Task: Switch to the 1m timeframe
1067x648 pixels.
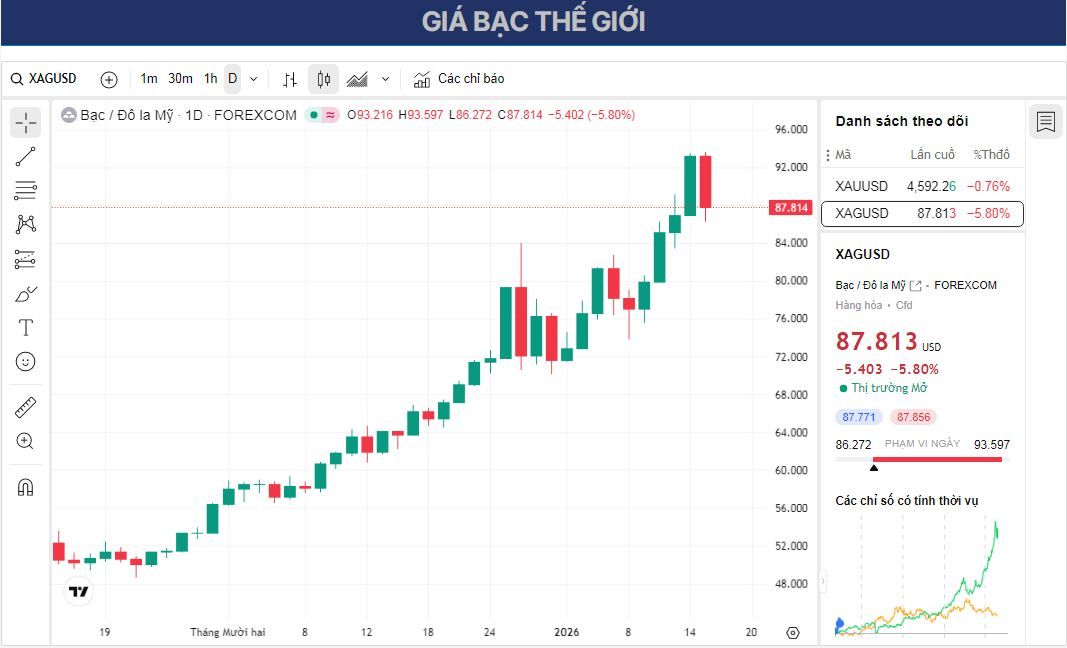Action: coord(149,78)
